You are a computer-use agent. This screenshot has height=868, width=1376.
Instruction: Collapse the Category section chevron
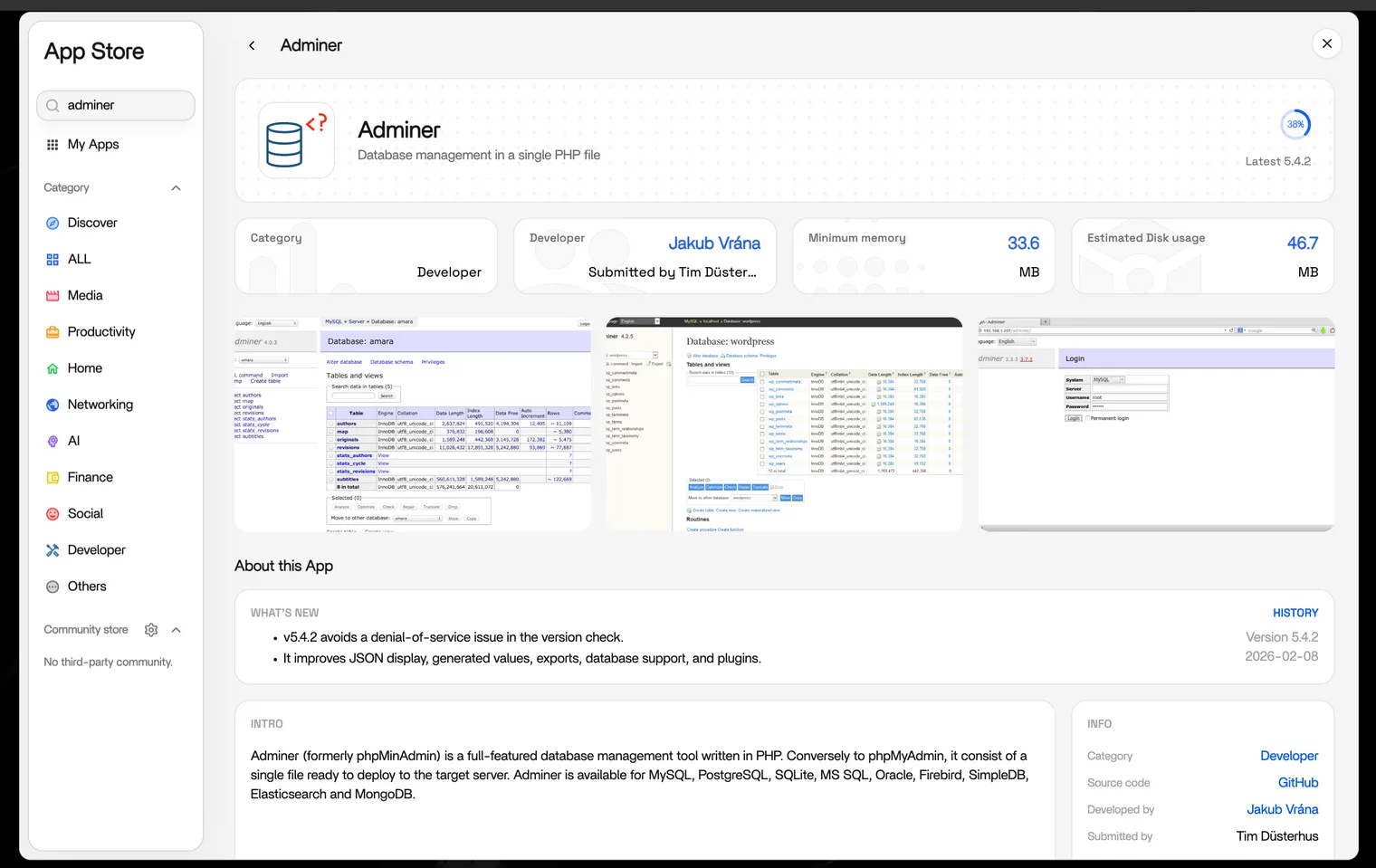pos(177,188)
